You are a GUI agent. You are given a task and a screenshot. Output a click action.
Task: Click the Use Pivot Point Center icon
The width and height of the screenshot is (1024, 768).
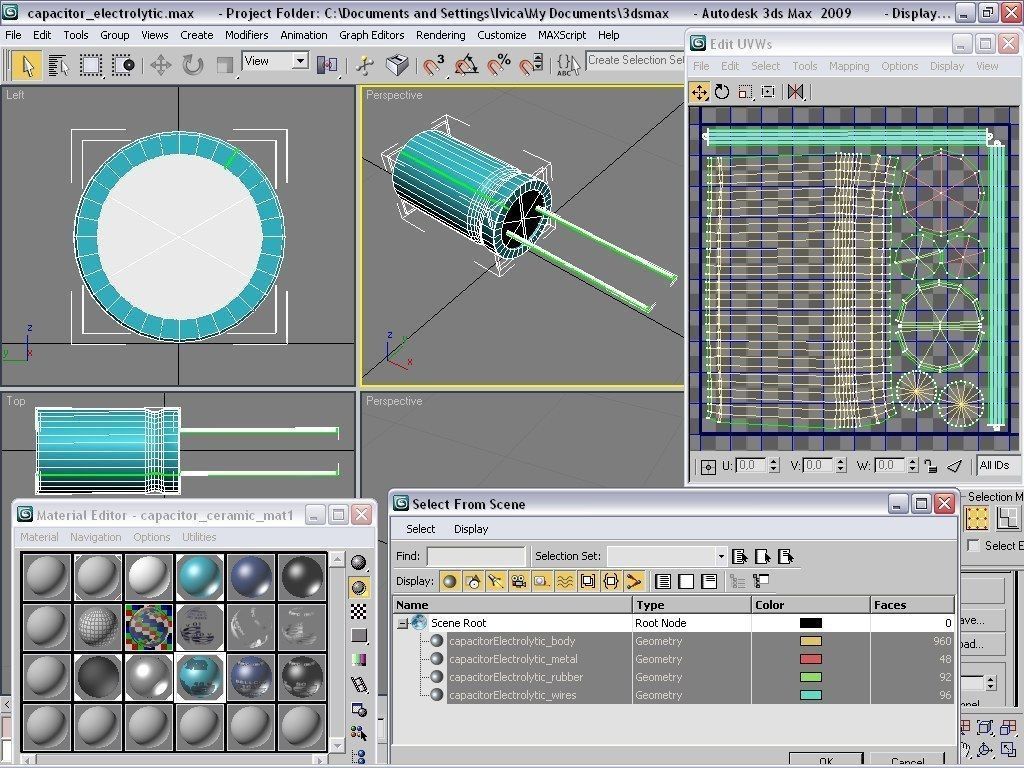pos(327,65)
